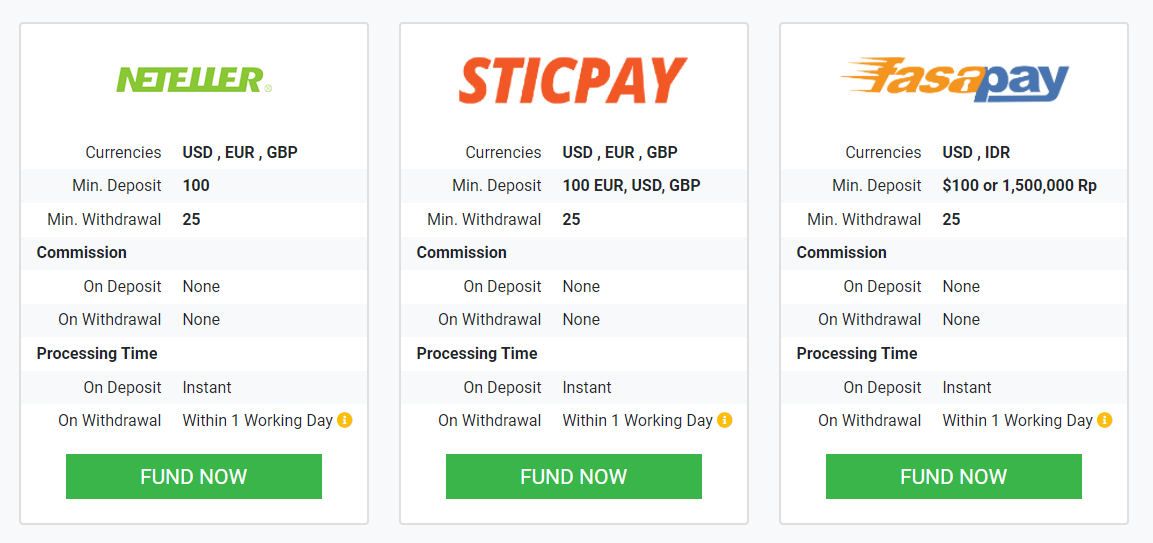This screenshot has height=543, width=1153.
Task: Click Neteller Min. Deposit label
Action: [117, 185]
